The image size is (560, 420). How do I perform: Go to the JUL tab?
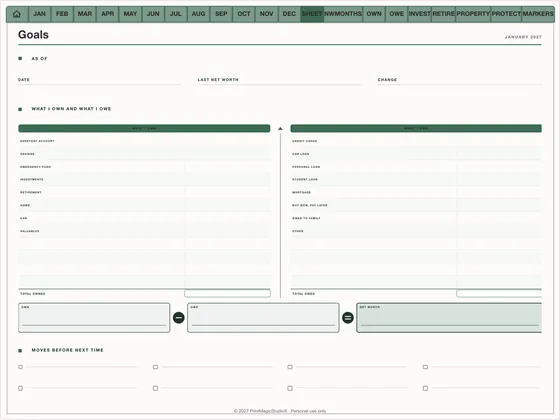coord(176,14)
